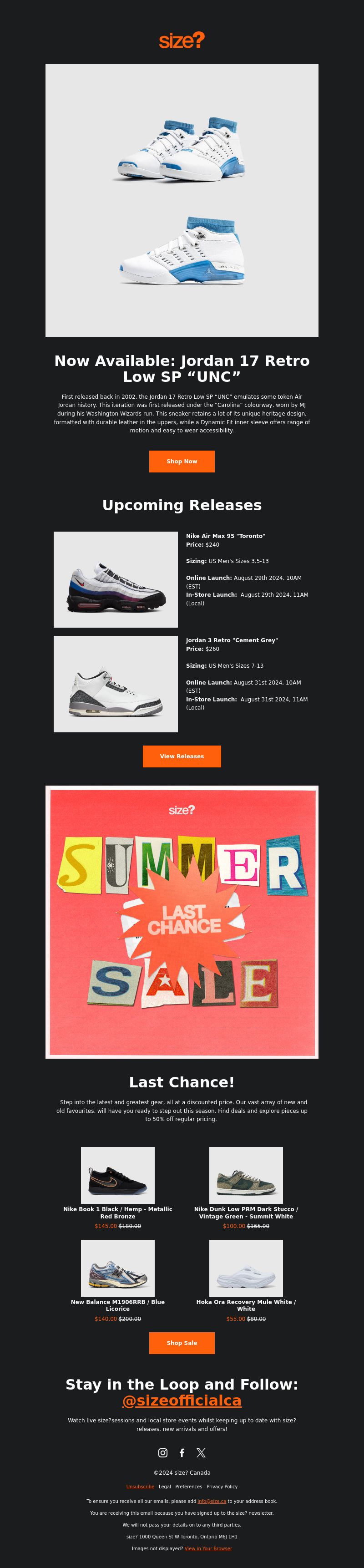Follow the @sizeofficialca link
This screenshot has height=1568, width=364.
click(182, 1400)
